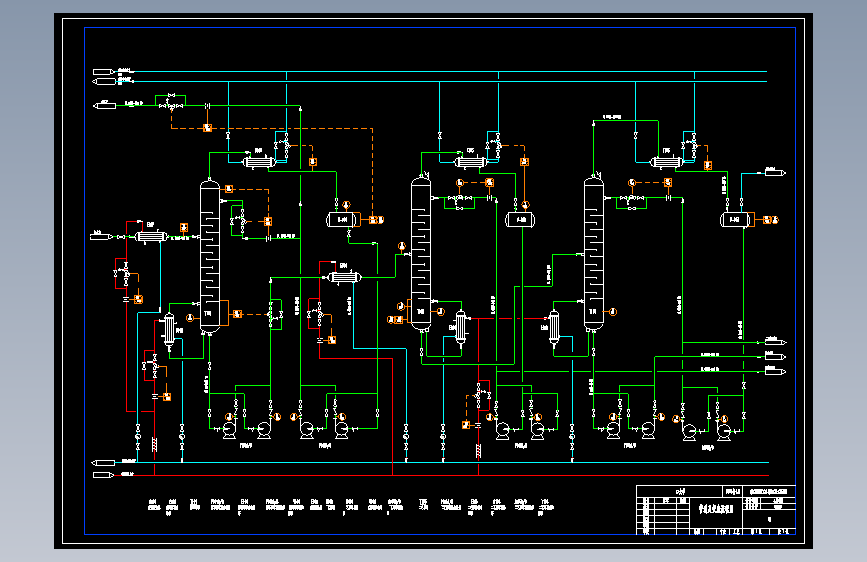Select the vertical reboiler beside the middle column
Screen dimensions: 867x562
(461, 327)
